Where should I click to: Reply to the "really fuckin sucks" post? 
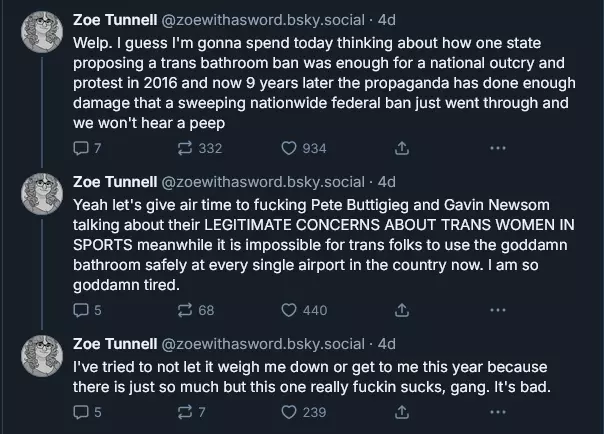[82, 411]
